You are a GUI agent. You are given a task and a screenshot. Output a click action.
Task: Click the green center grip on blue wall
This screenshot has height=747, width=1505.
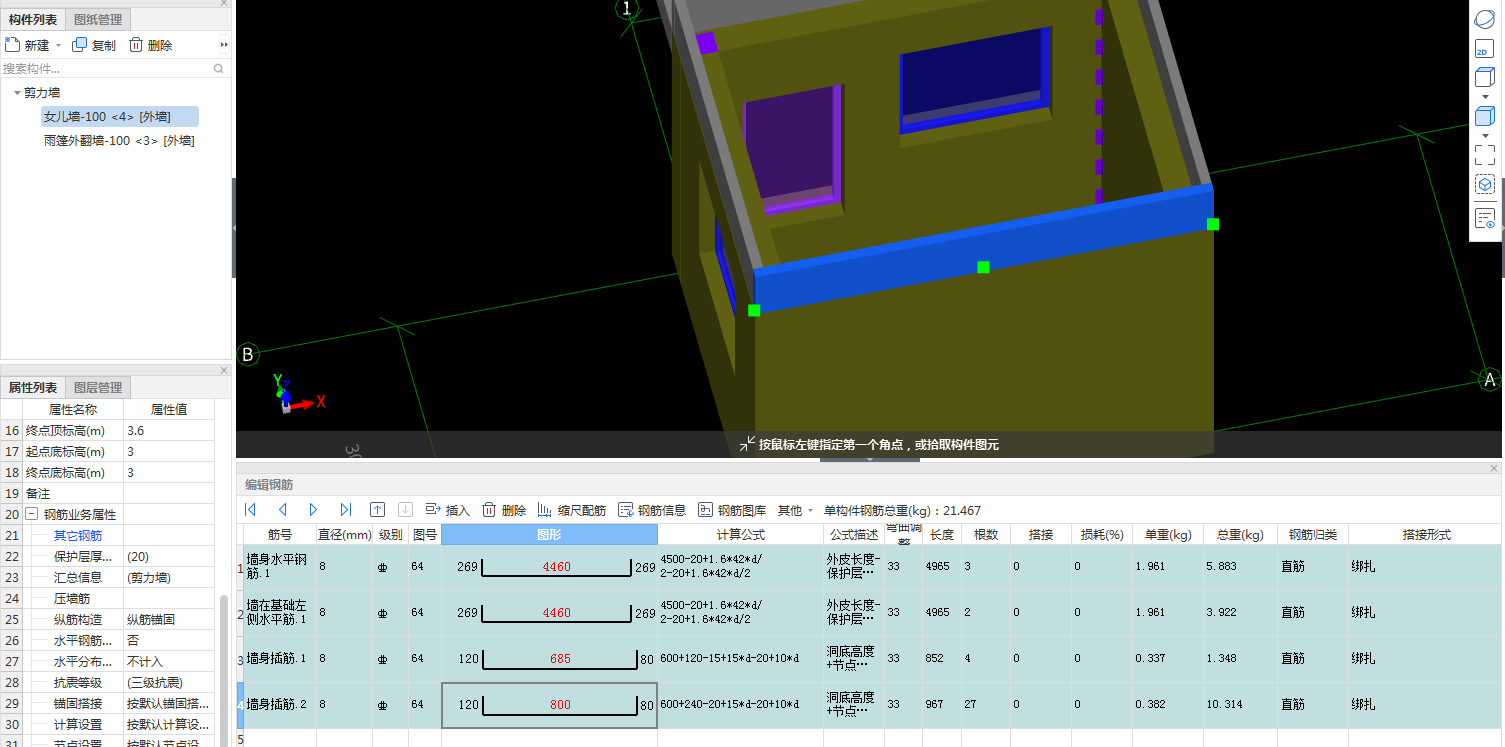click(983, 267)
